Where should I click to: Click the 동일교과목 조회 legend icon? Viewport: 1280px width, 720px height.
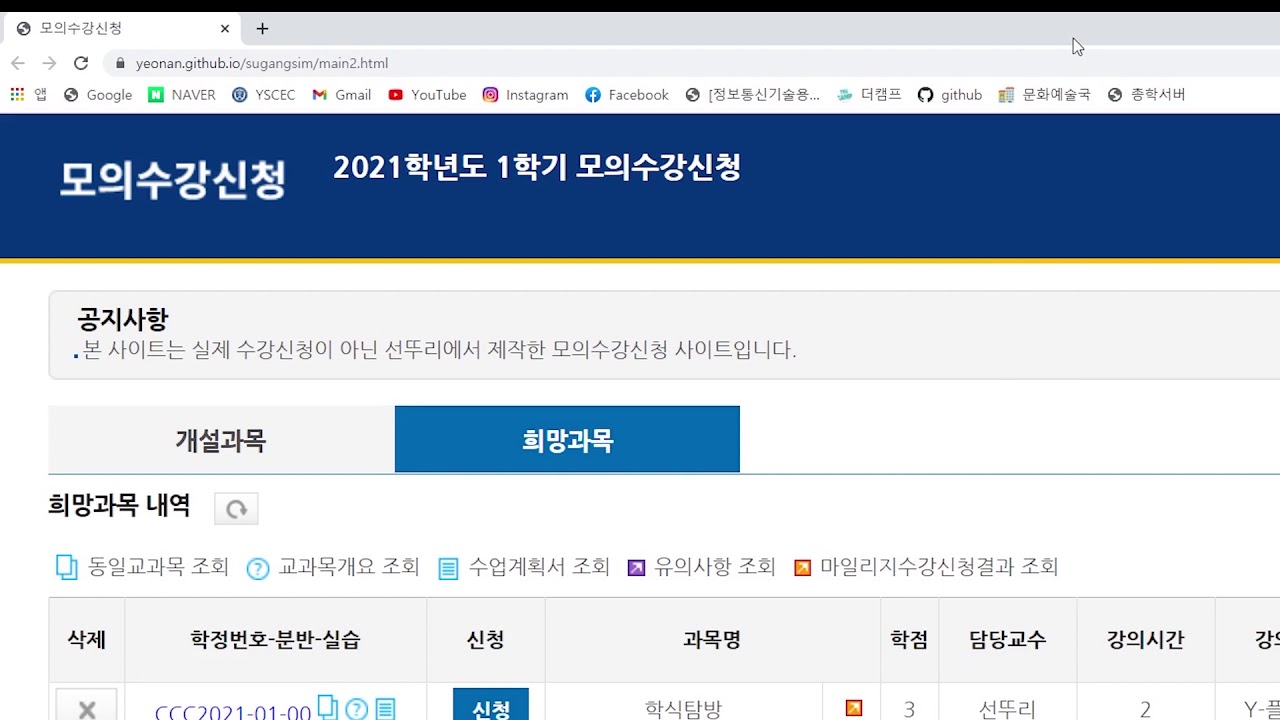(66, 567)
